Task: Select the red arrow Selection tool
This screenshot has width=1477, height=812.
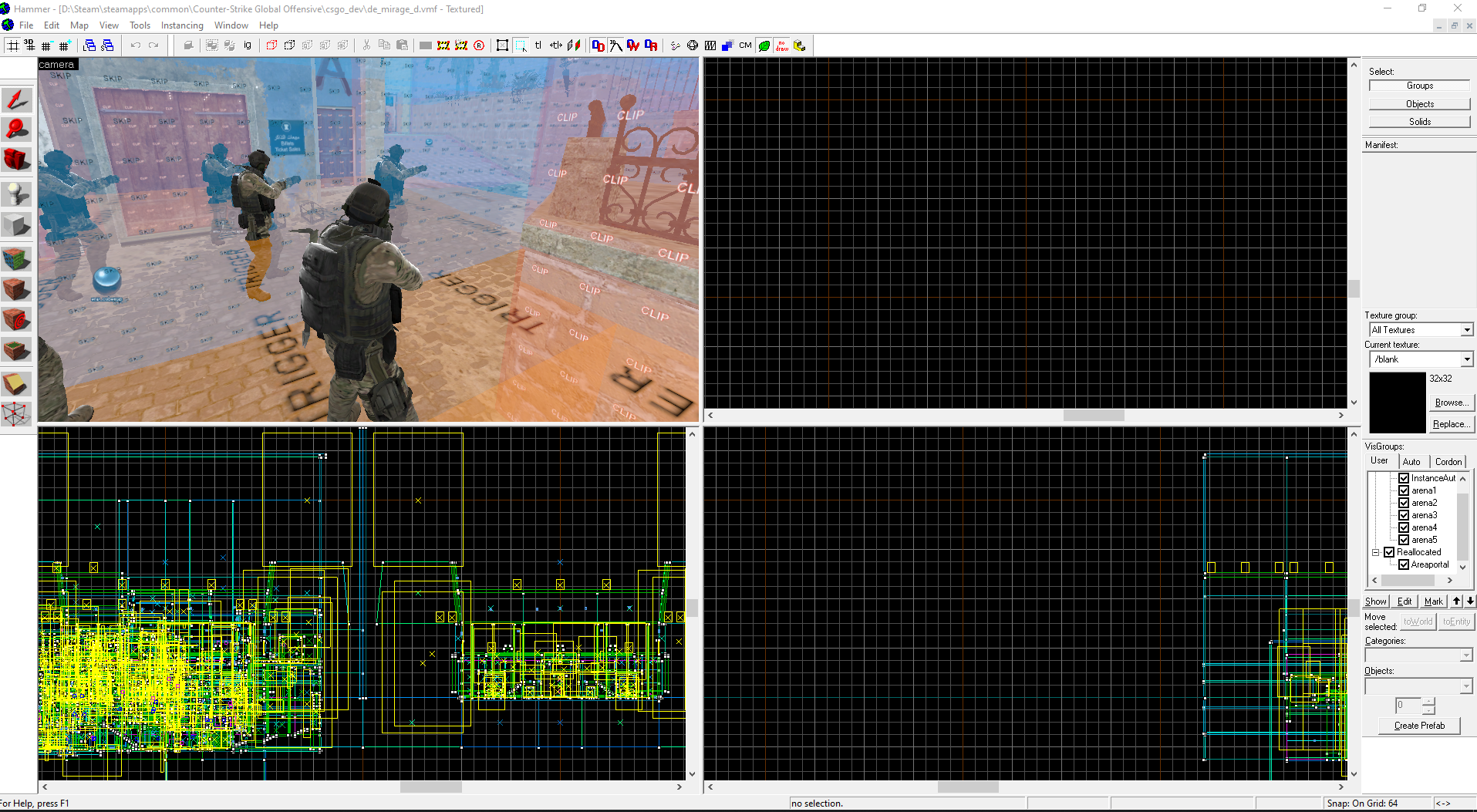Action: click(x=16, y=99)
